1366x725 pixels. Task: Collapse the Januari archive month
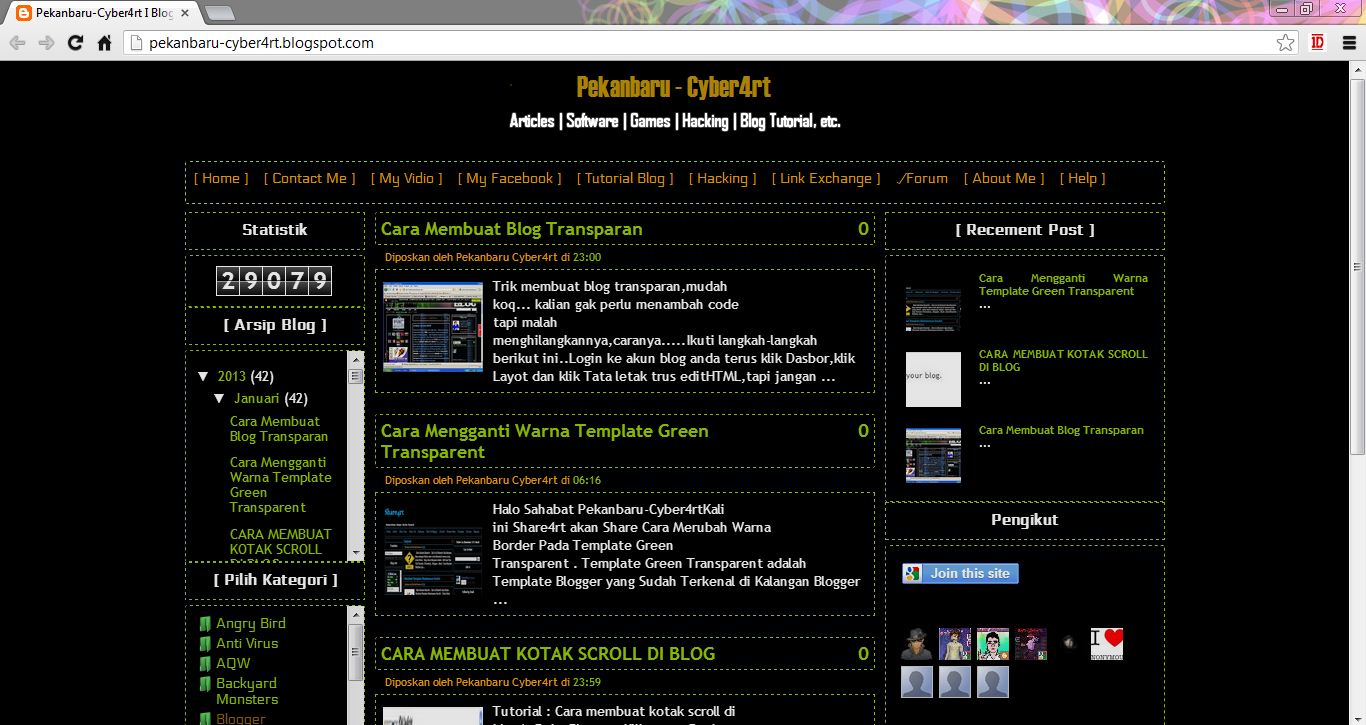220,398
